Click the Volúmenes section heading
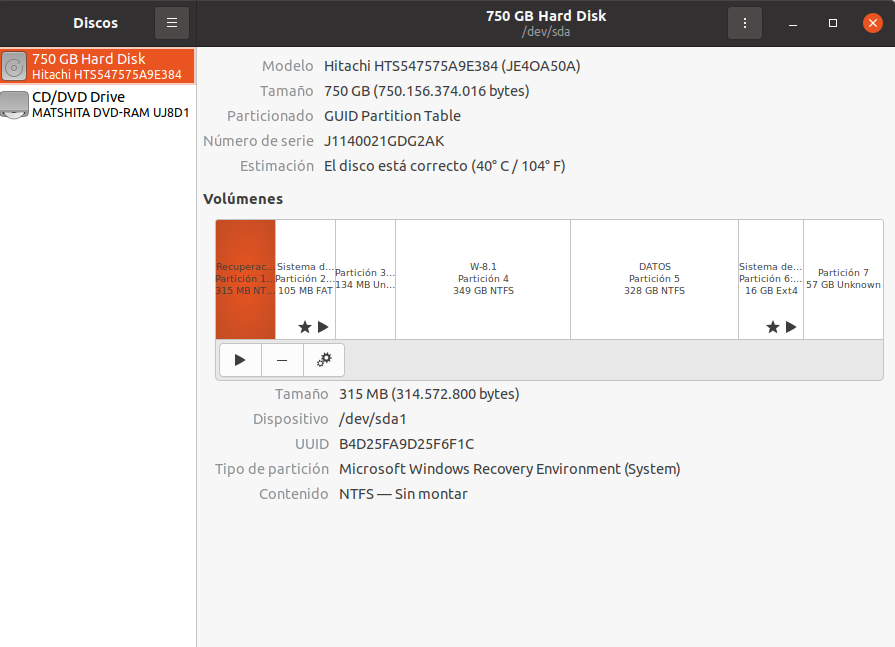 [243, 199]
